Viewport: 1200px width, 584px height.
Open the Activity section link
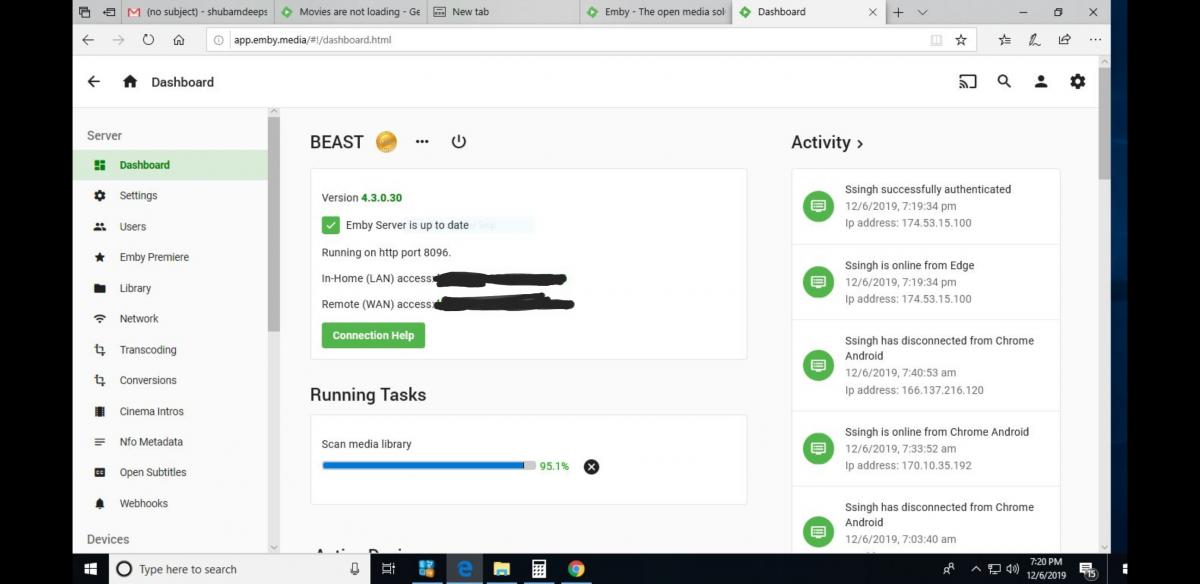click(827, 142)
